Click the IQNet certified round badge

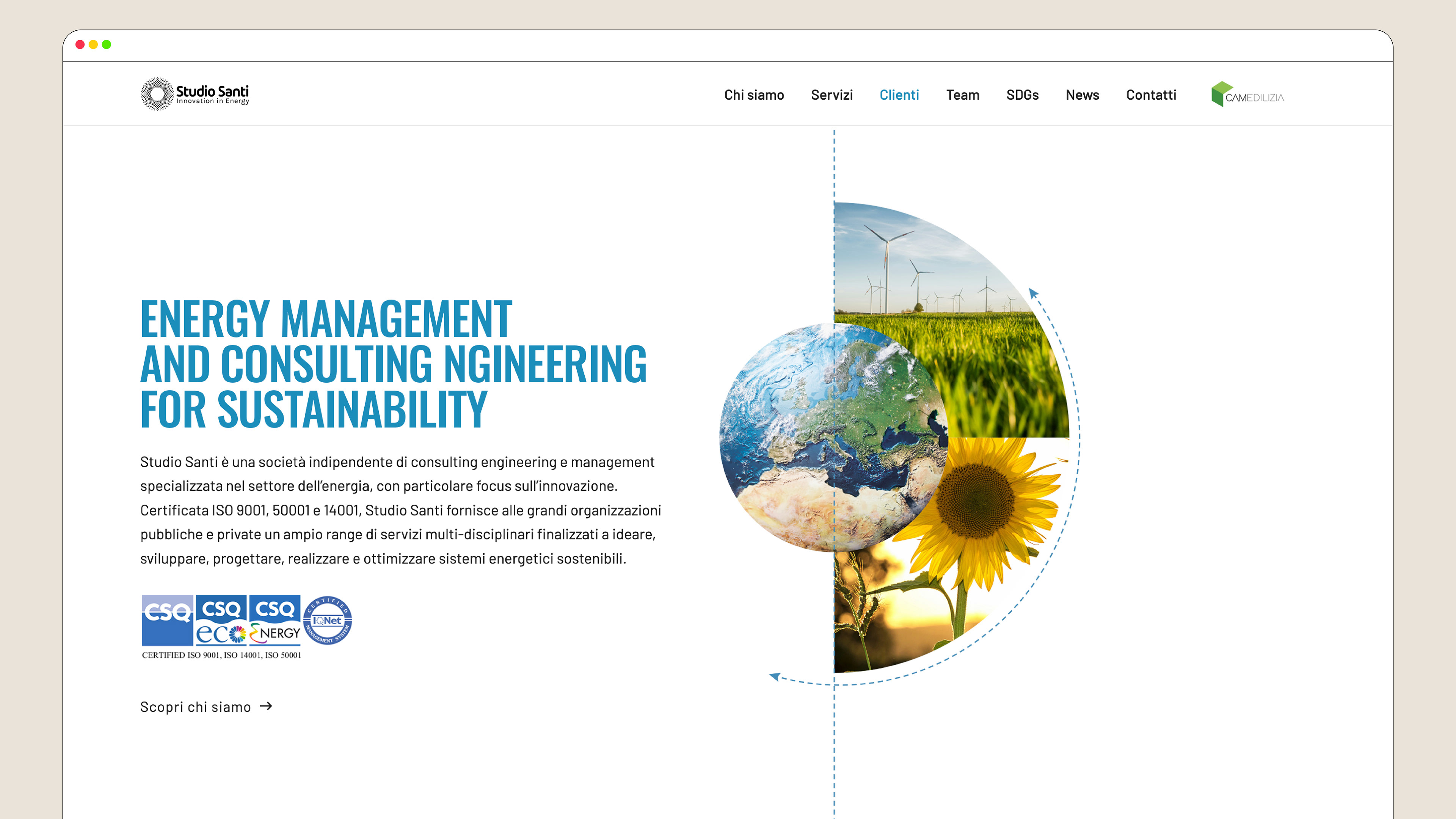[x=327, y=621]
